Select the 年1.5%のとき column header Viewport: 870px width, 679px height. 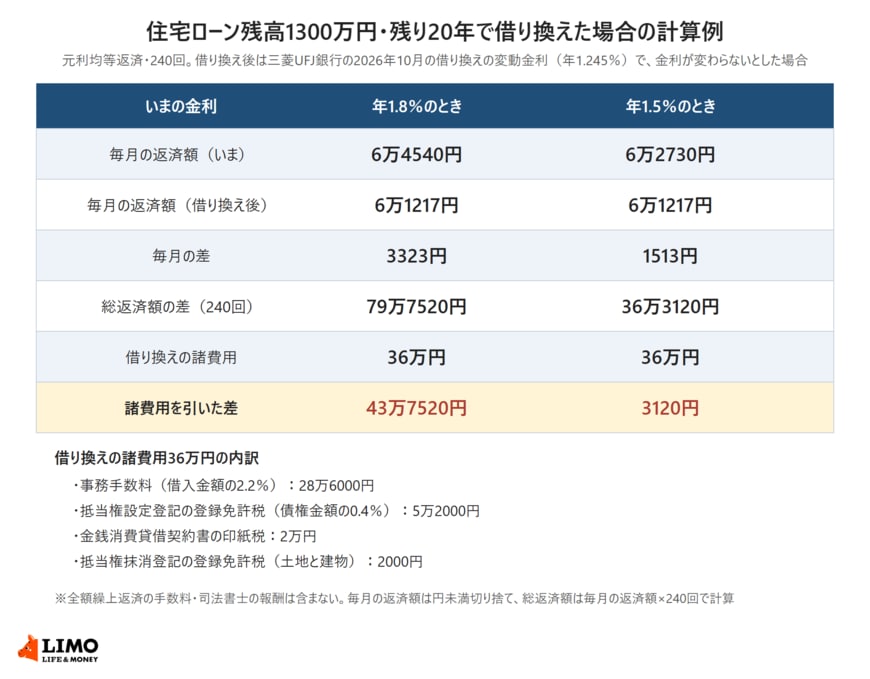pyautogui.click(x=671, y=106)
